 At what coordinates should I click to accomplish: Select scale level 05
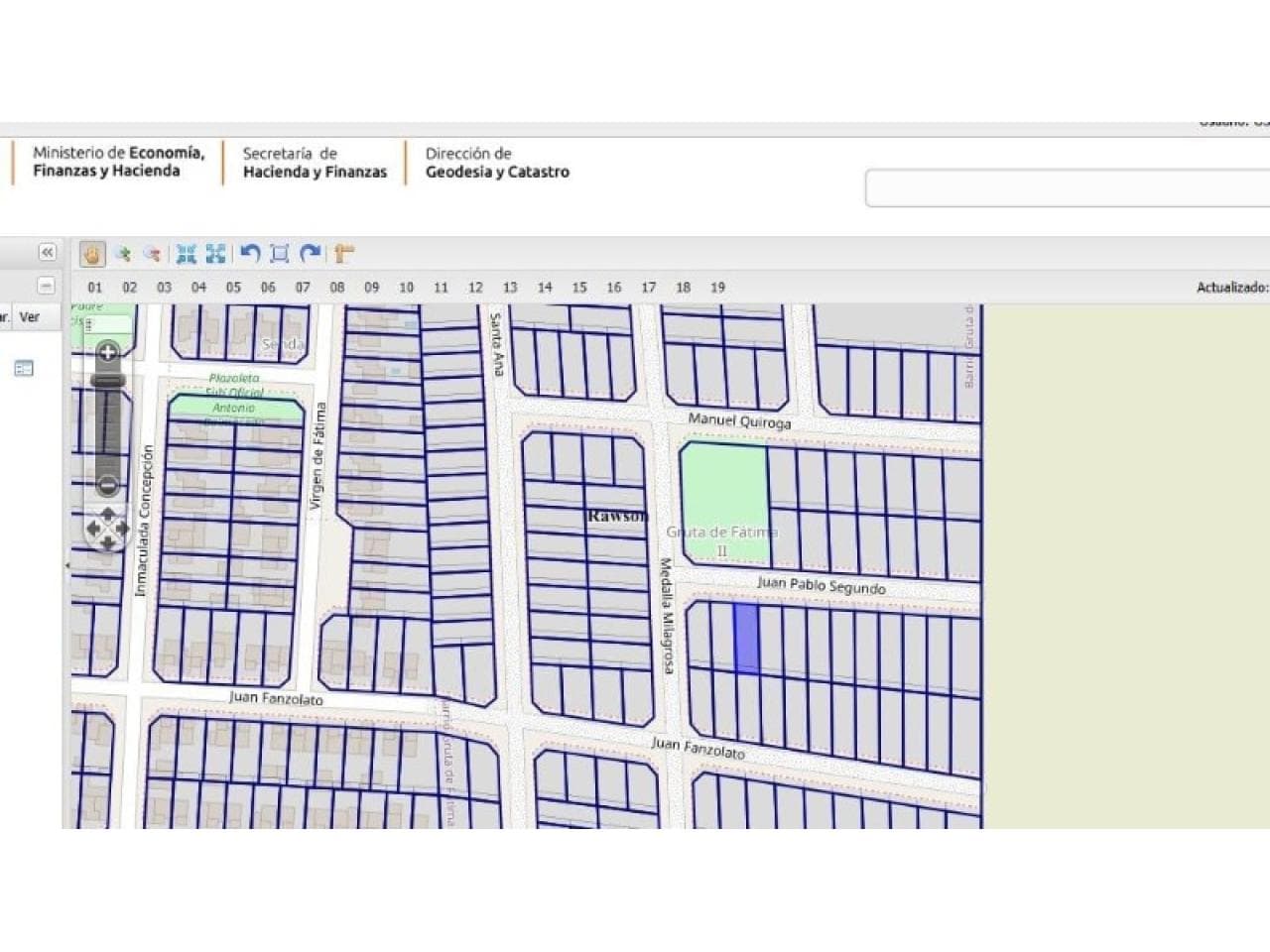coord(233,288)
